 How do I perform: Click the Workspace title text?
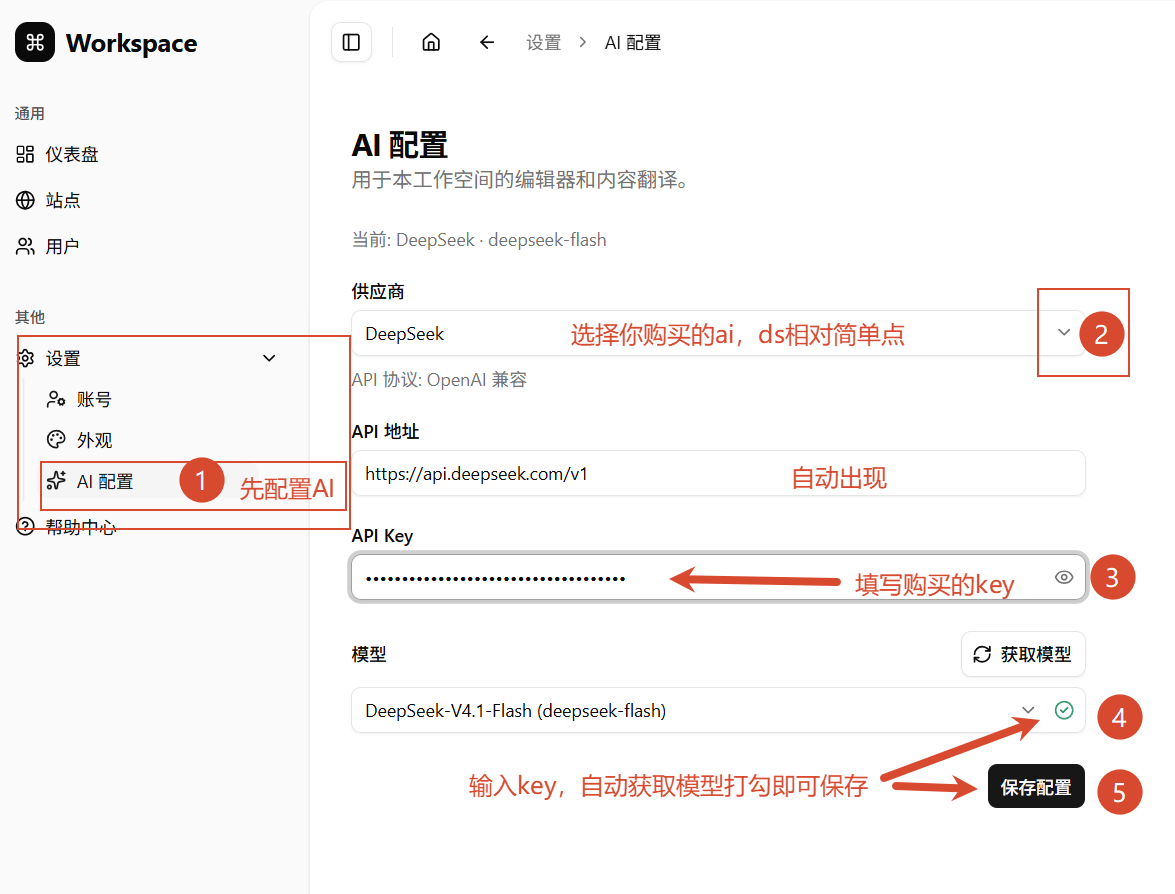pyautogui.click(x=131, y=43)
